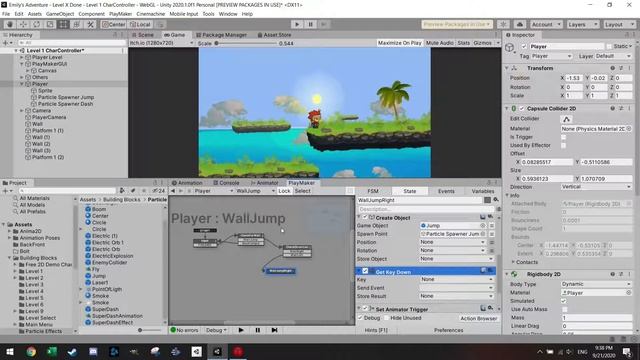Toggle Get Key Down action checkbox
The image size is (640, 360).
365,271
